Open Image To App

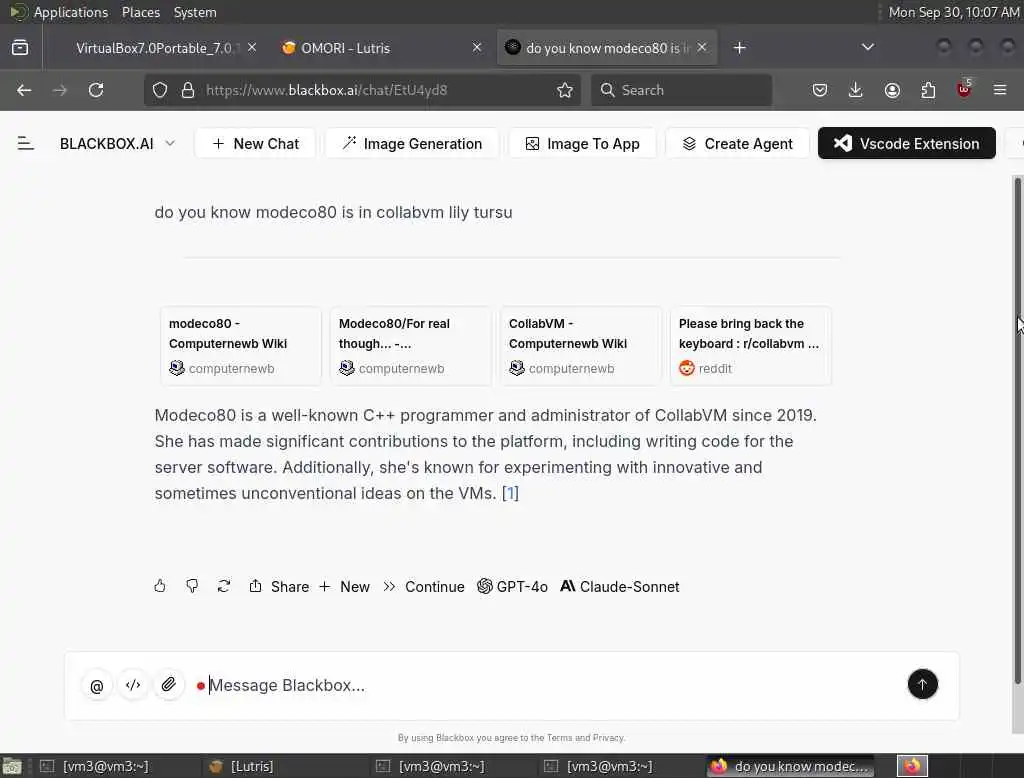(x=583, y=144)
